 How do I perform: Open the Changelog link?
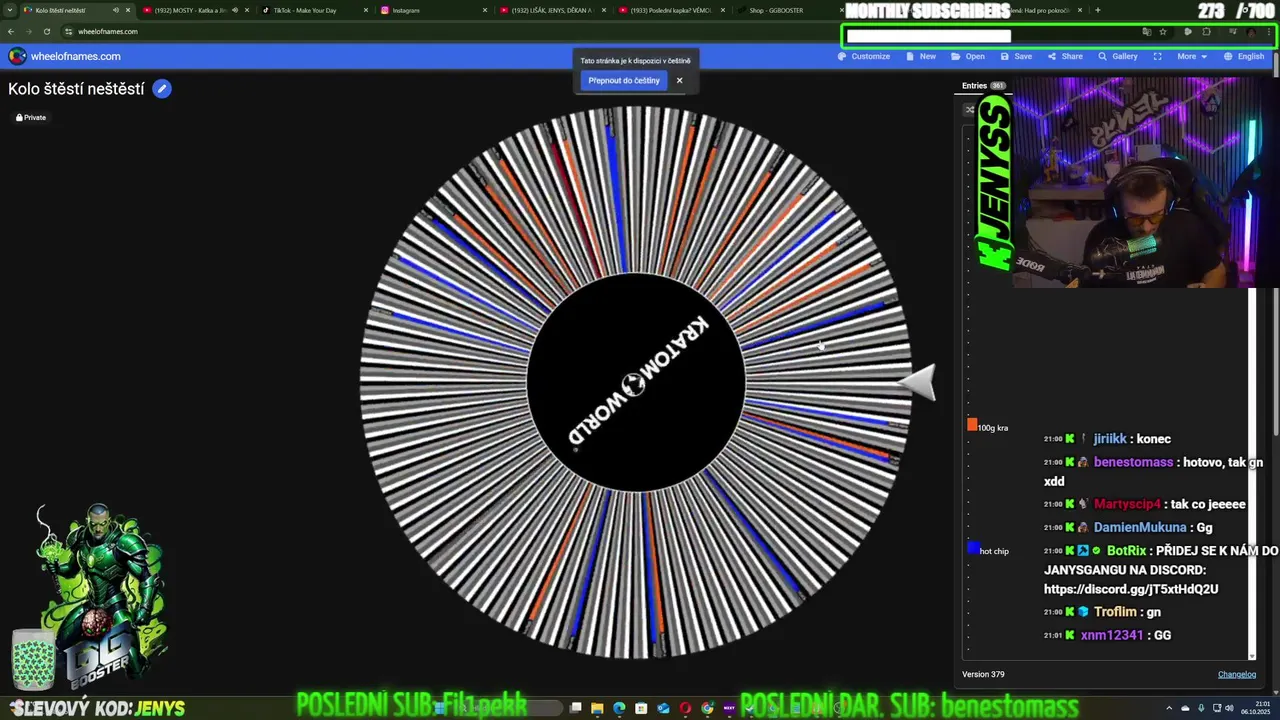1236,674
